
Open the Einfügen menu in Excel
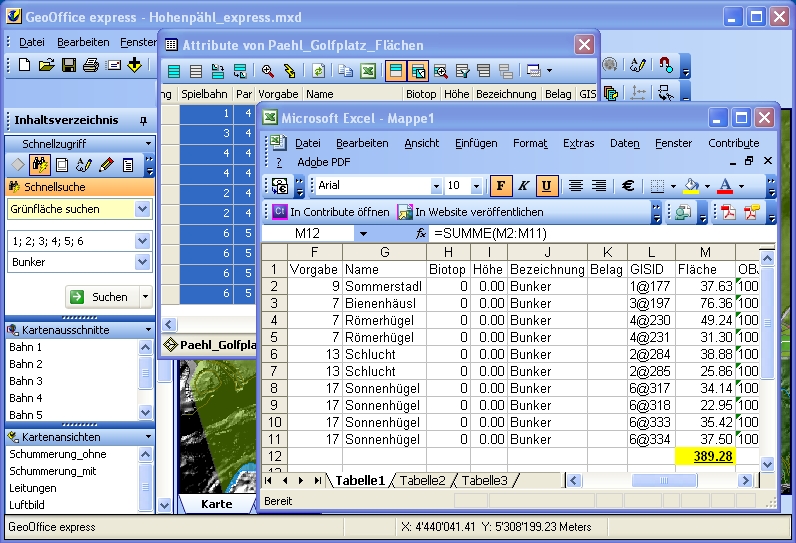[476, 143]
